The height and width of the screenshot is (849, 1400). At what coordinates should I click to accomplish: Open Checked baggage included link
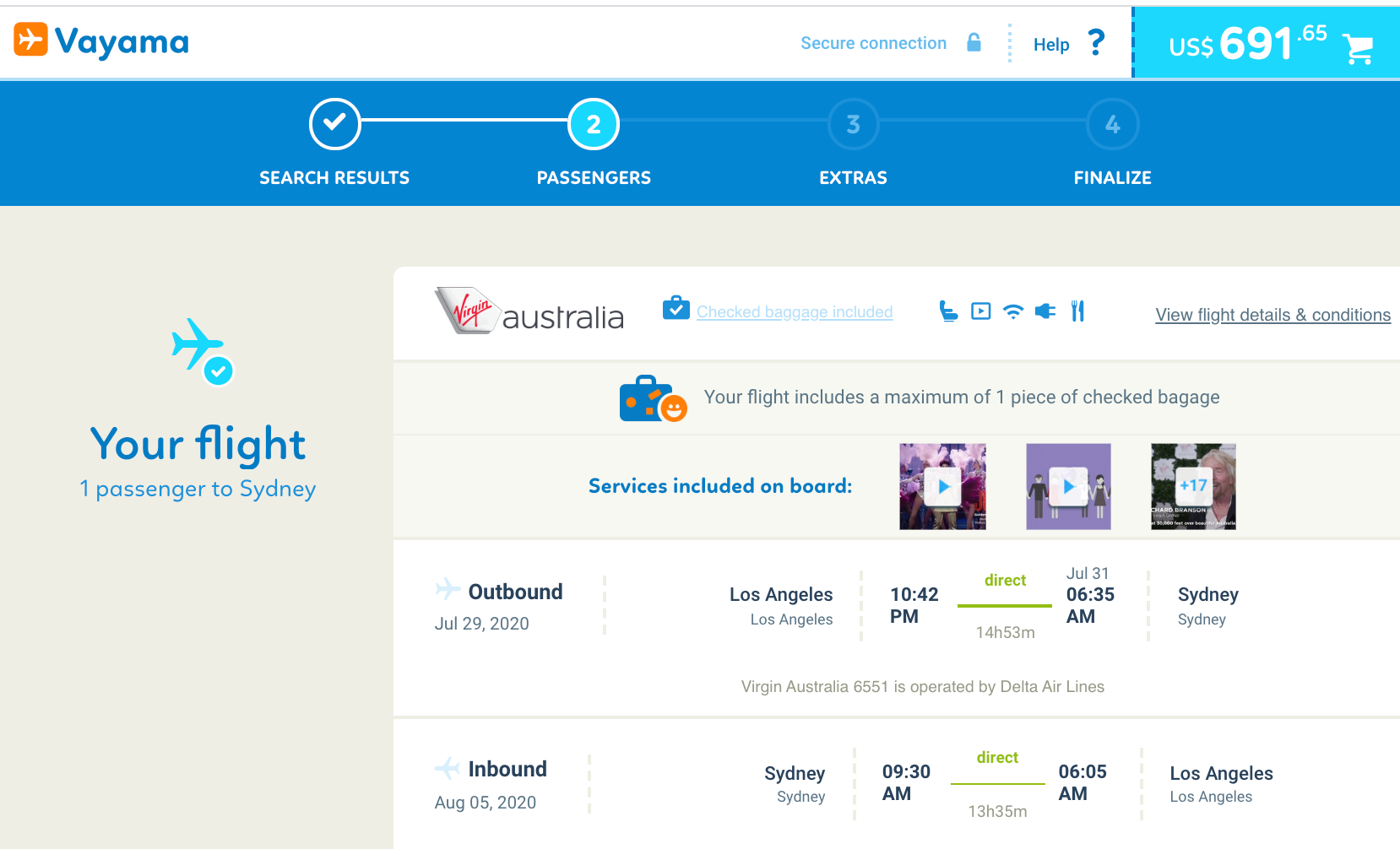coord(794,312)
